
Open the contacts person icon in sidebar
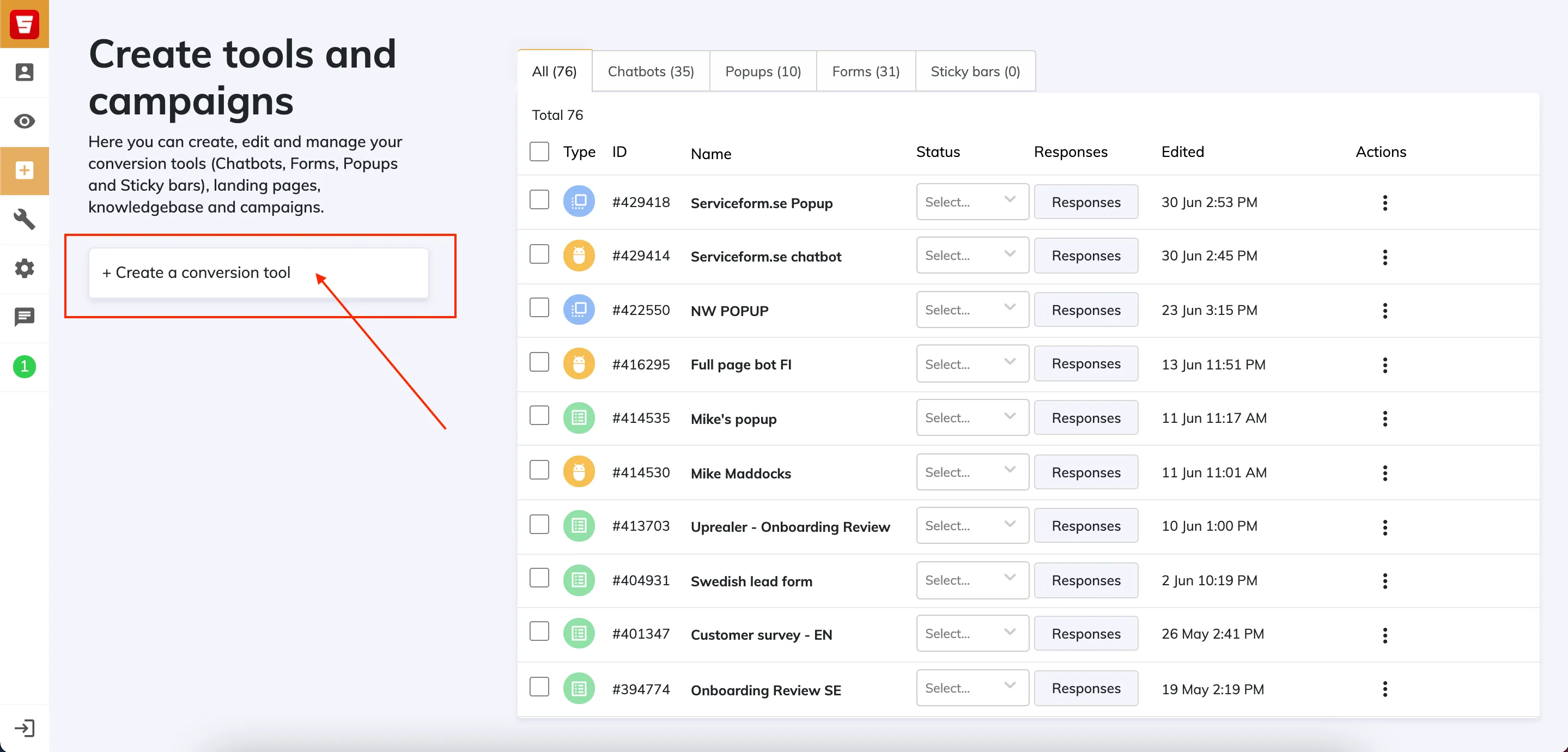coord(25,72)
